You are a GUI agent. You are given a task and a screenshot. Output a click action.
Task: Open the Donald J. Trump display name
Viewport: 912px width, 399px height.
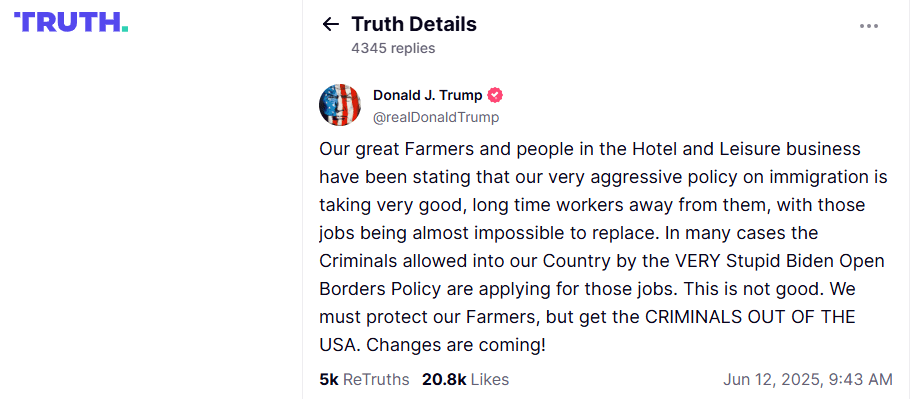[428, 95]
